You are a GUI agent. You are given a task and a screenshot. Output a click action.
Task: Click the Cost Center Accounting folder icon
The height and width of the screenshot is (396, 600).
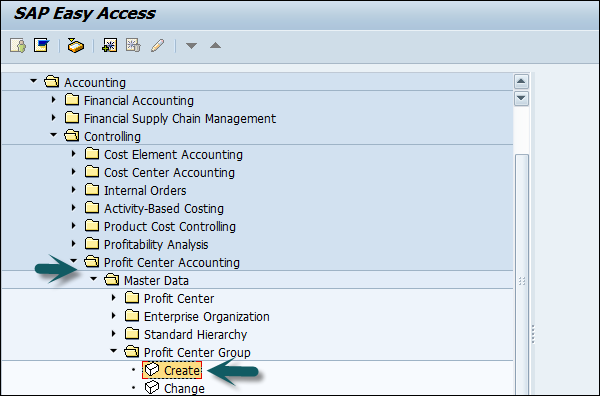[92, 172]
